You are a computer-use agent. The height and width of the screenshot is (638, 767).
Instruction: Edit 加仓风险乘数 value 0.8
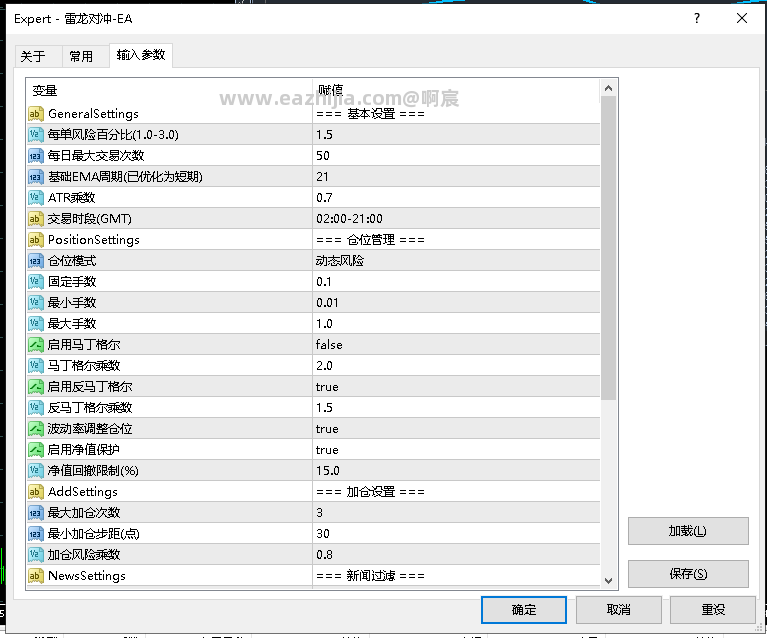coord(456,555)
